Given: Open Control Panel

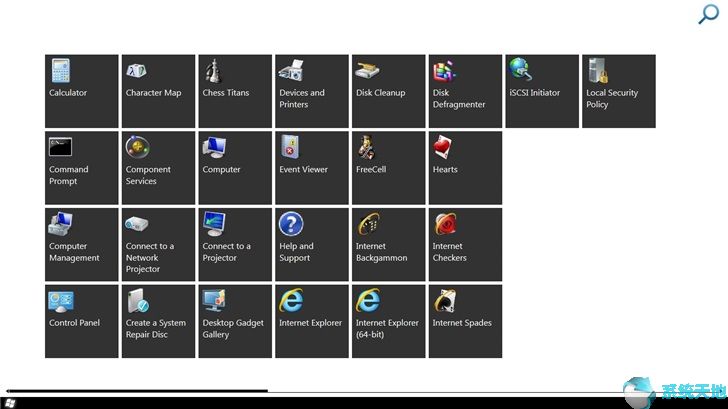Looking at the screenshot, I should click(82, 321).
